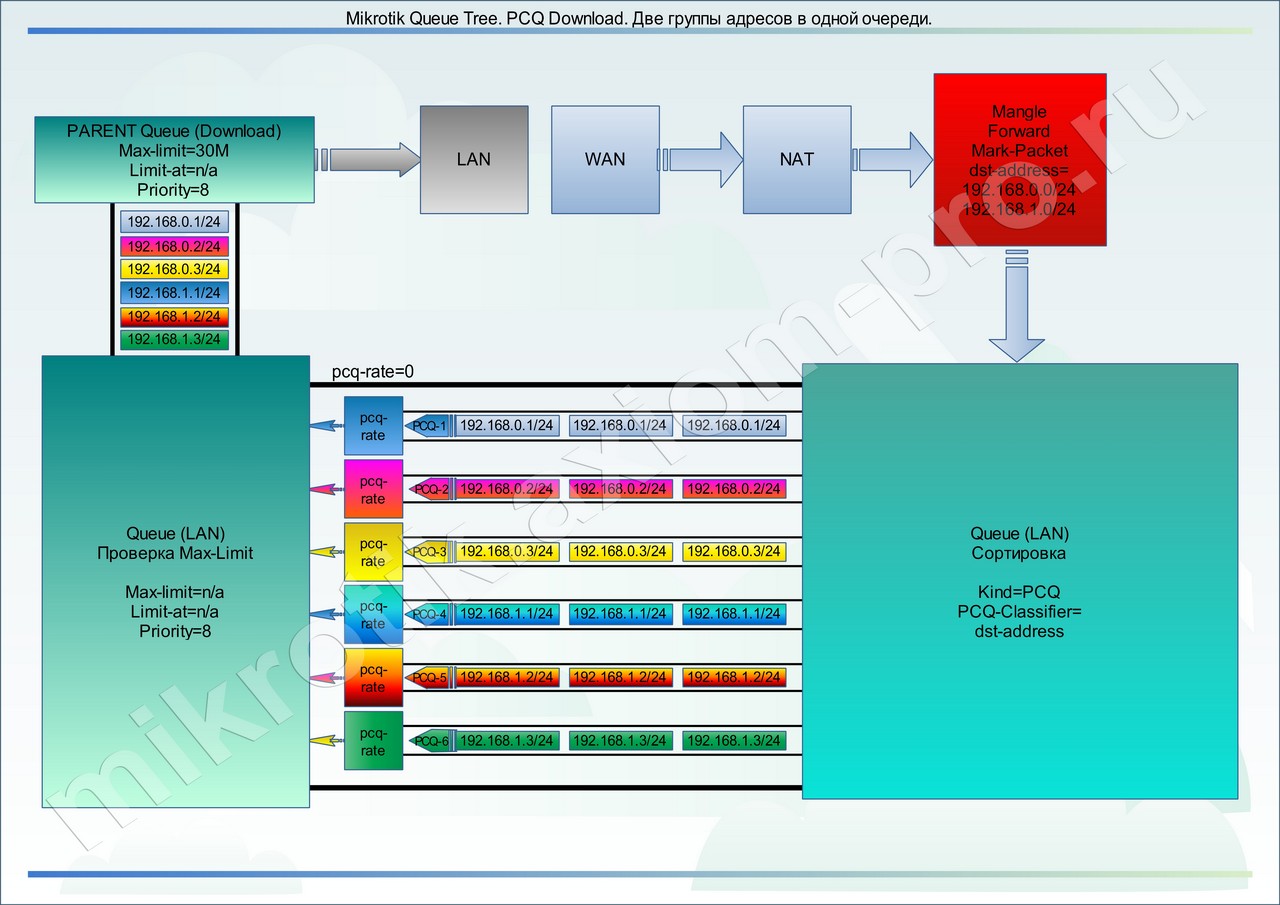Click the small pink arrow leaving the PCQ-2 pcq-rate box
Screen dimensions: 1280x905
tap(326, 489)
